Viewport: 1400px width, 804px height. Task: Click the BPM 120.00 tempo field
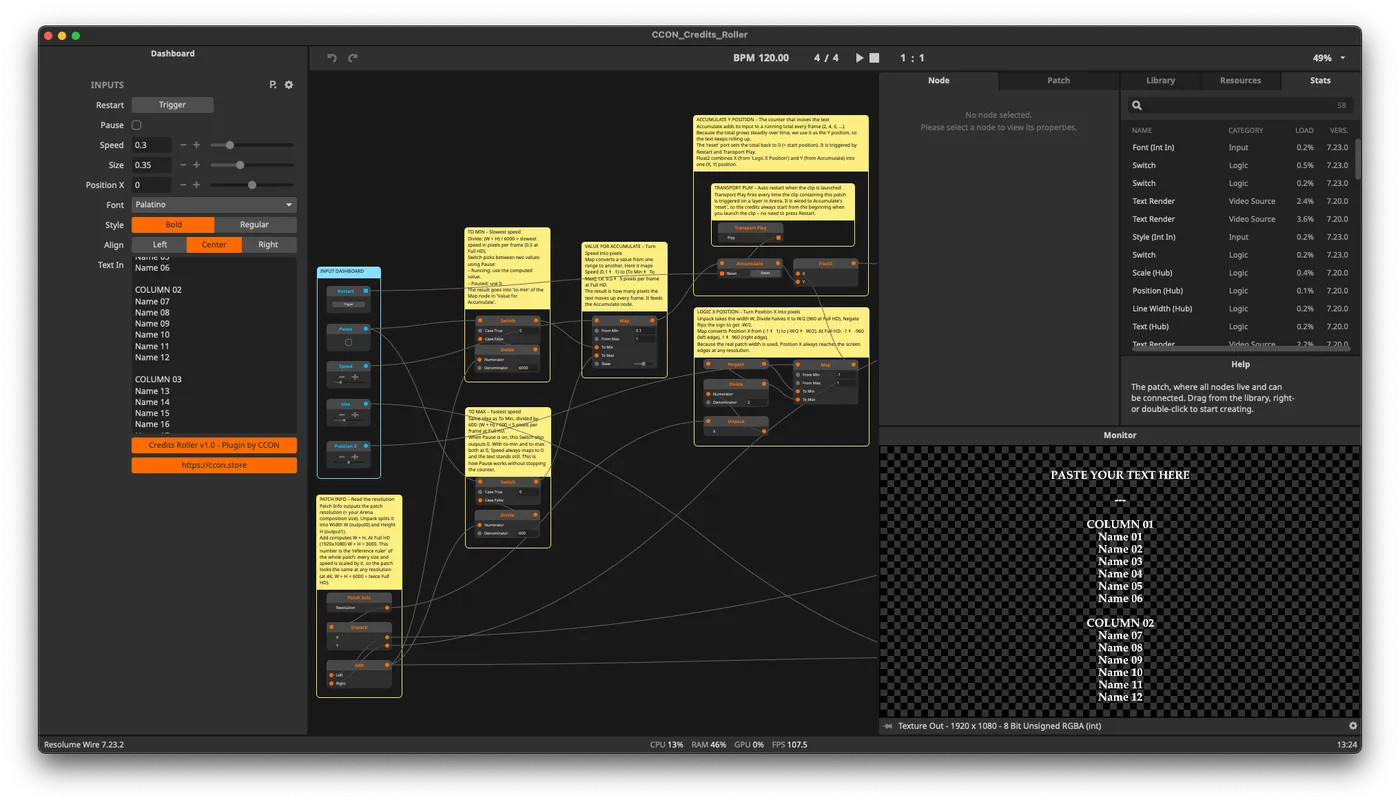point(761,58)
